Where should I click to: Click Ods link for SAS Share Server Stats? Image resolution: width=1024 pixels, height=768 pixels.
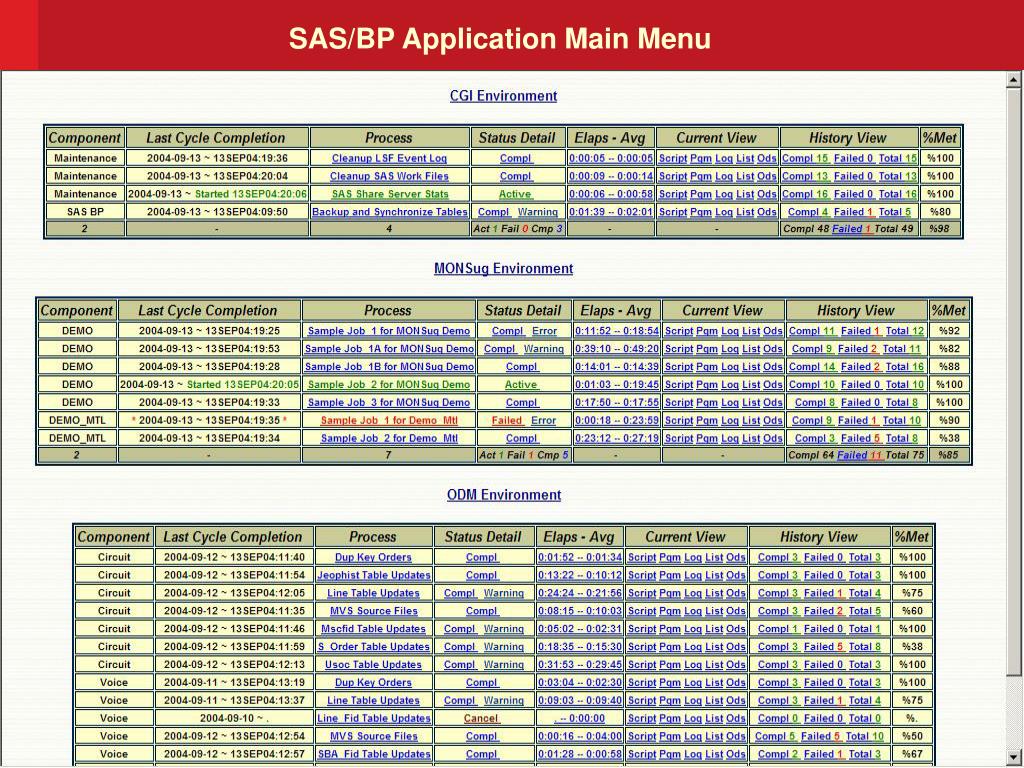coord(767,194)
